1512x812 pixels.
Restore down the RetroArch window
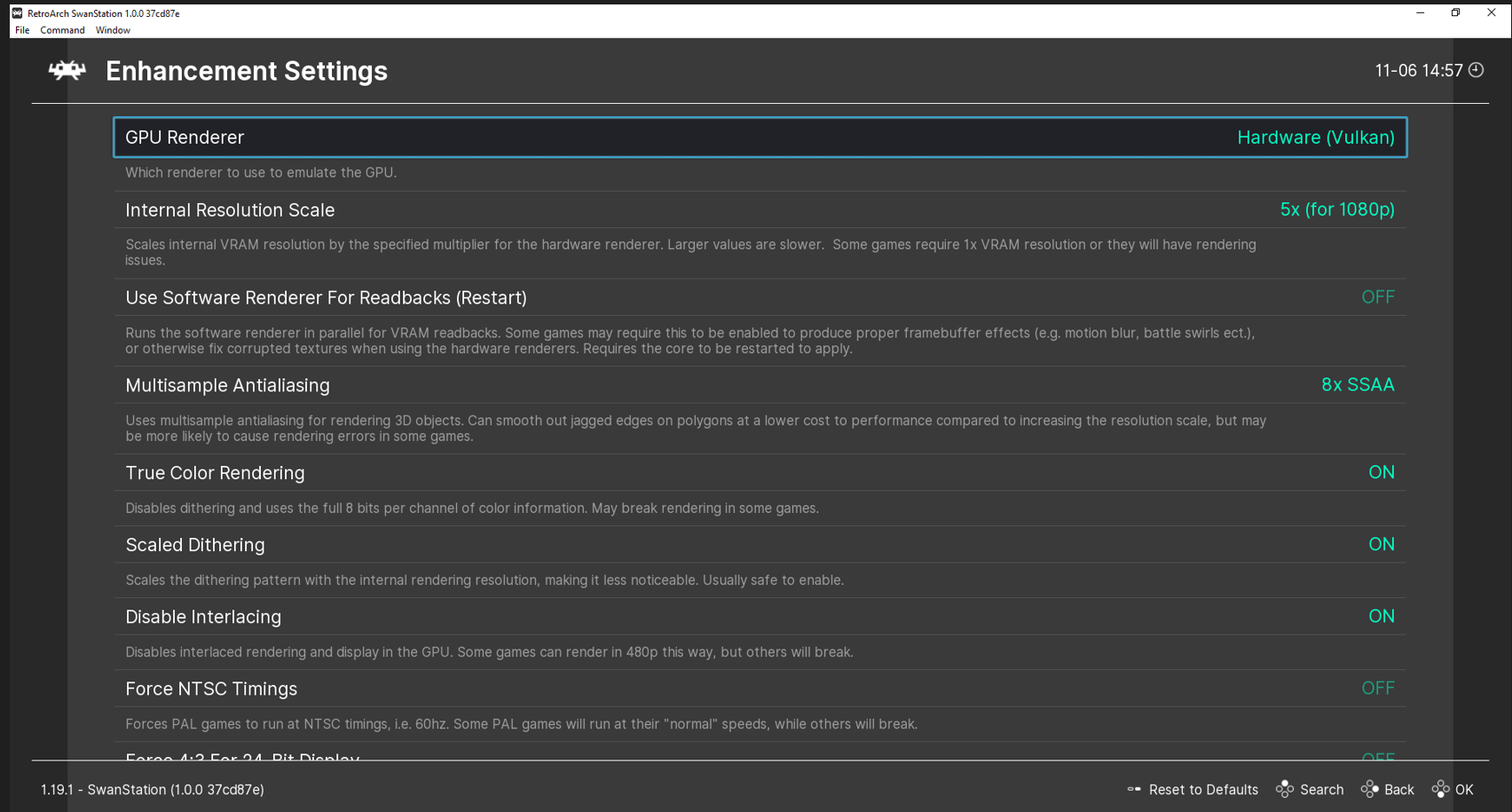point(1456,12)
